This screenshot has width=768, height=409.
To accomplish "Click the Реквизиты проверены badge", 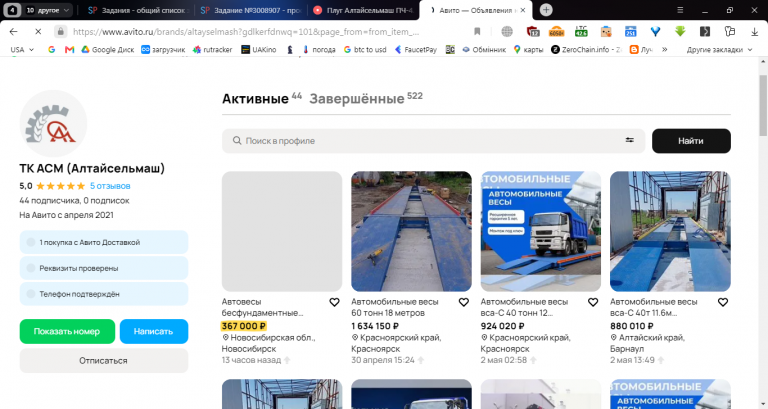I will (104, 268).
